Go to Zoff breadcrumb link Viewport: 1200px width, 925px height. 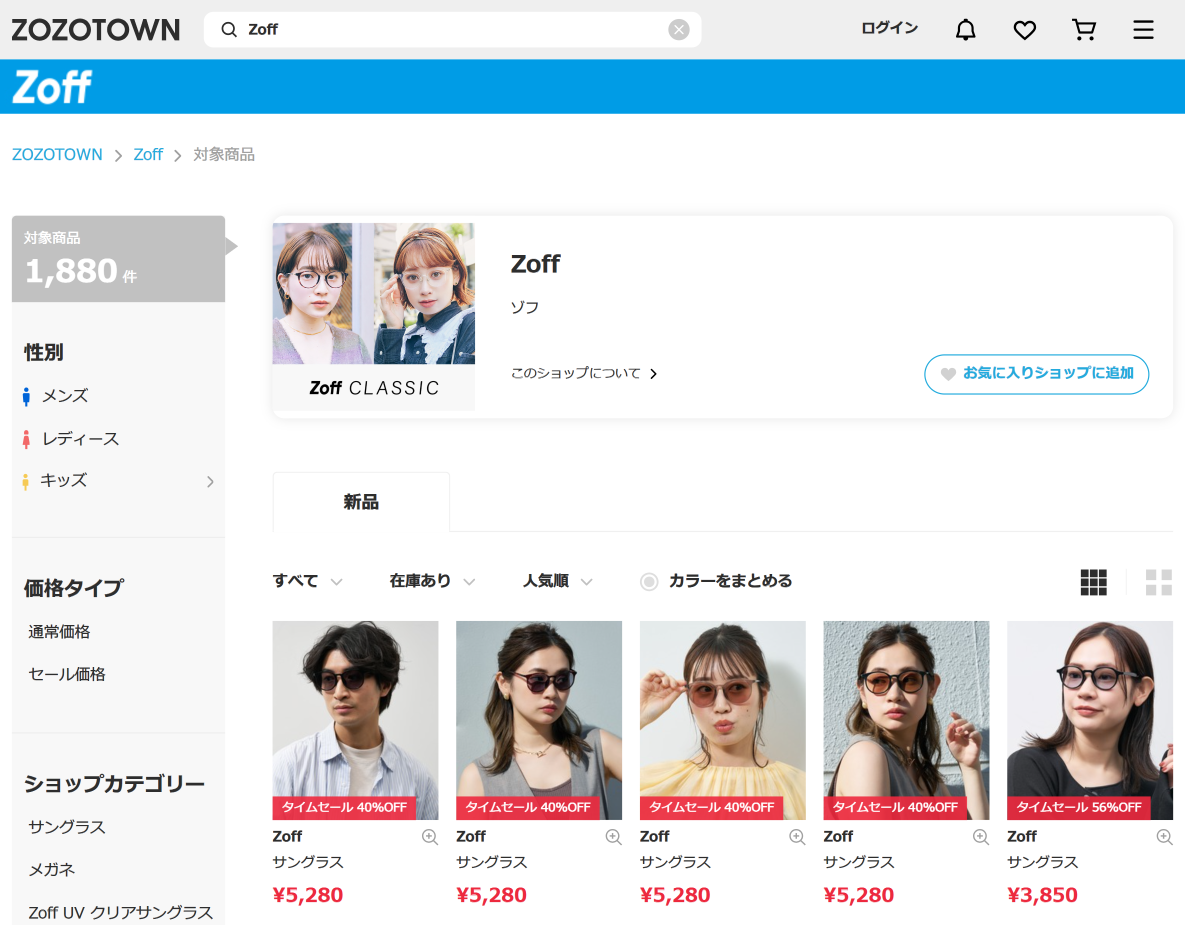click(148, 155)
